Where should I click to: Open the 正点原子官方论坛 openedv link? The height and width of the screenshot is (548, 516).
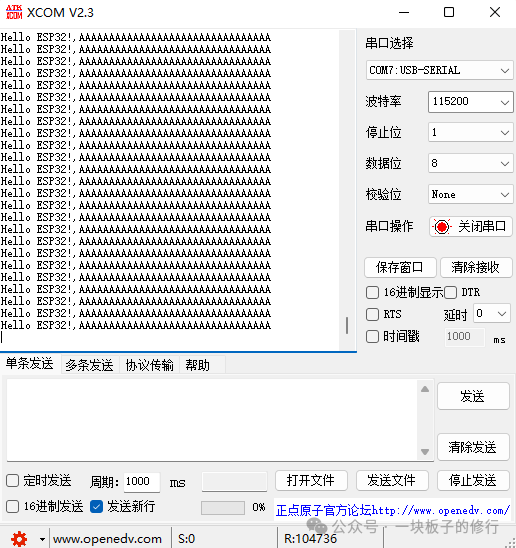point(392,511)
